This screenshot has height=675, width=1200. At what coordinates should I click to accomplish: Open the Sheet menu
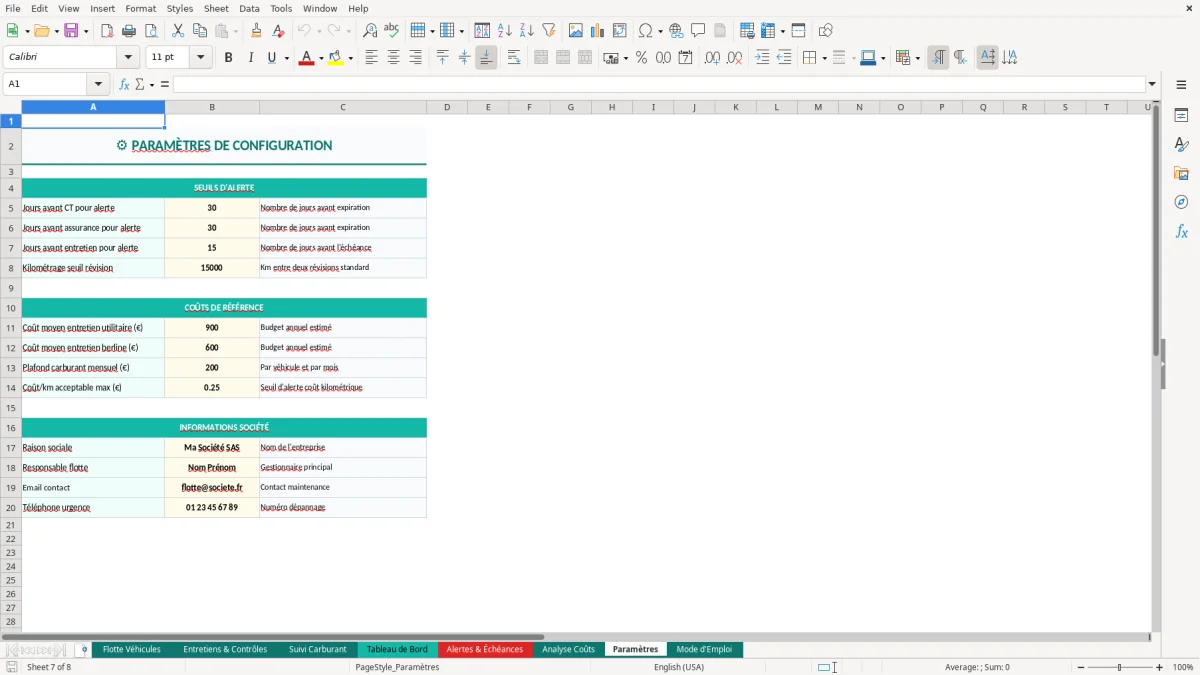click(x=216, y=8)
